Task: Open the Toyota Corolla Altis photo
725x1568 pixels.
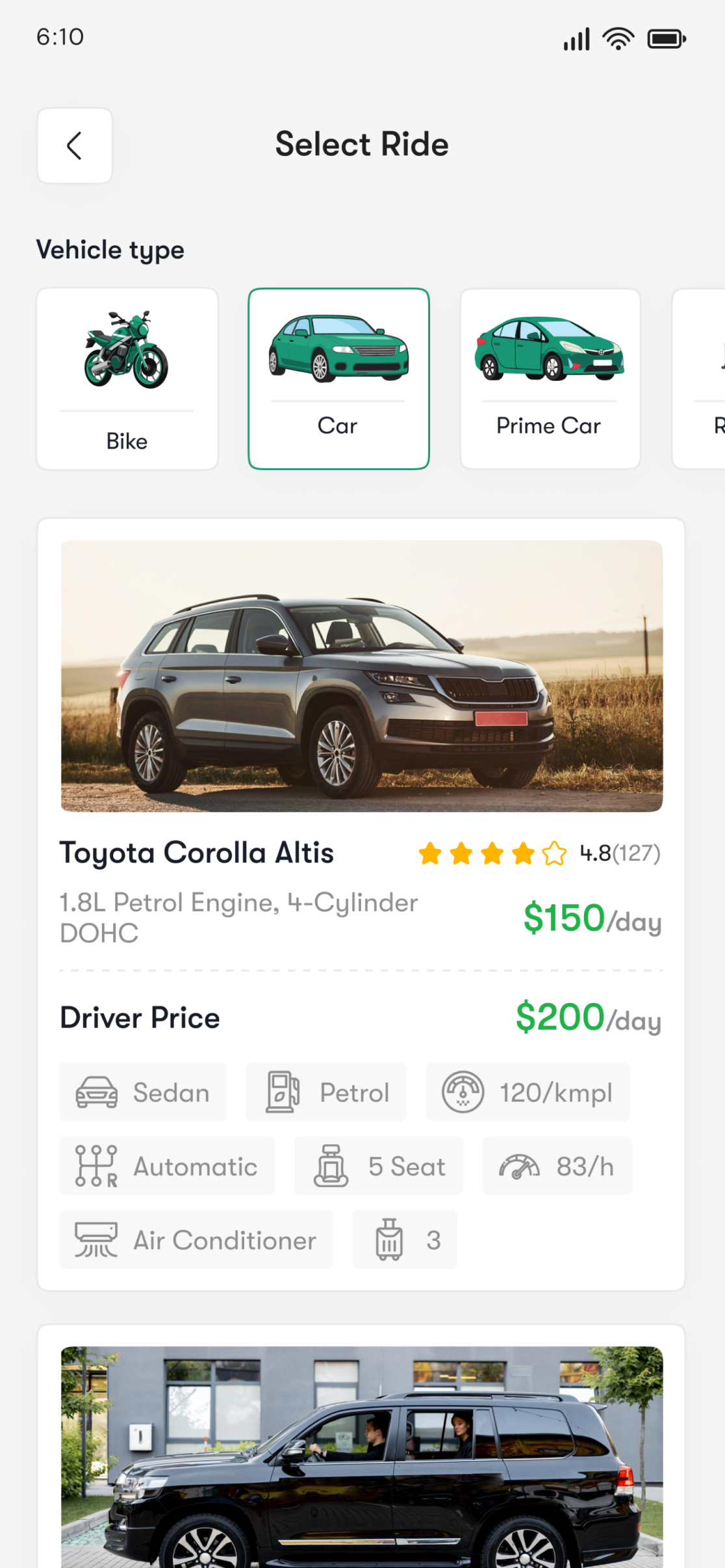Action: [362, 676]
